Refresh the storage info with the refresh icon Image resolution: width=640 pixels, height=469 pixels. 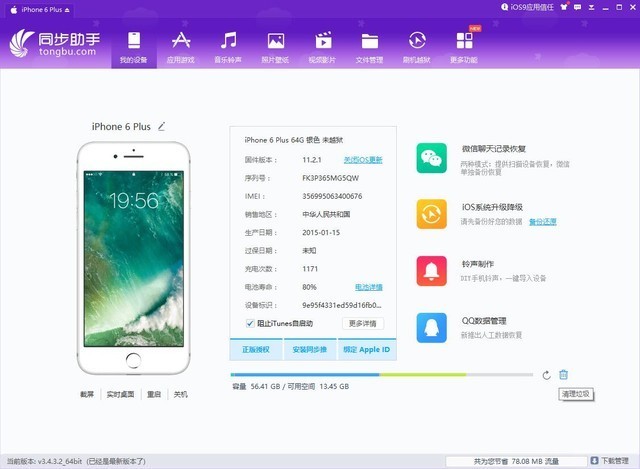pyautogui.click(x=547, y=375)
